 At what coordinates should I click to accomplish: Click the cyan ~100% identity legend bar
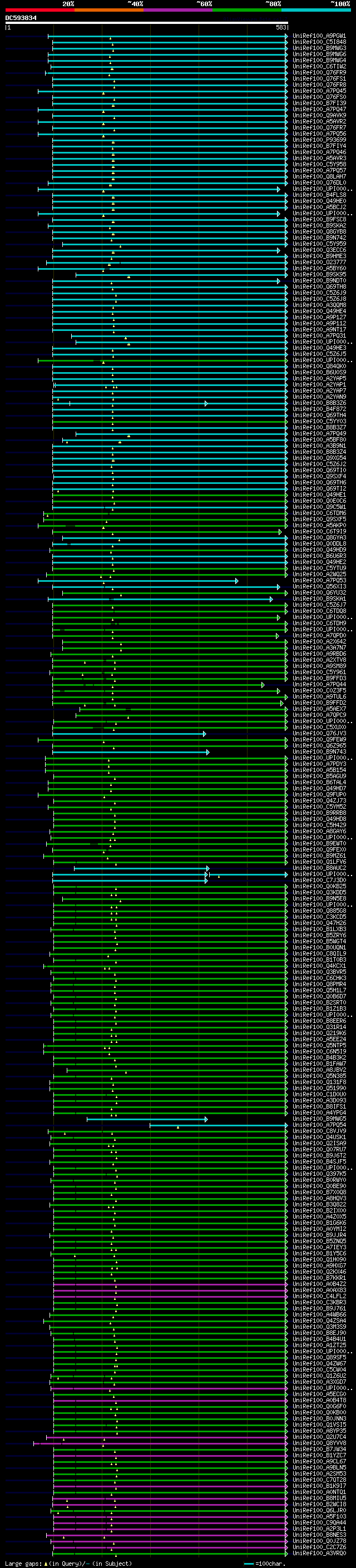click(317, 10)
